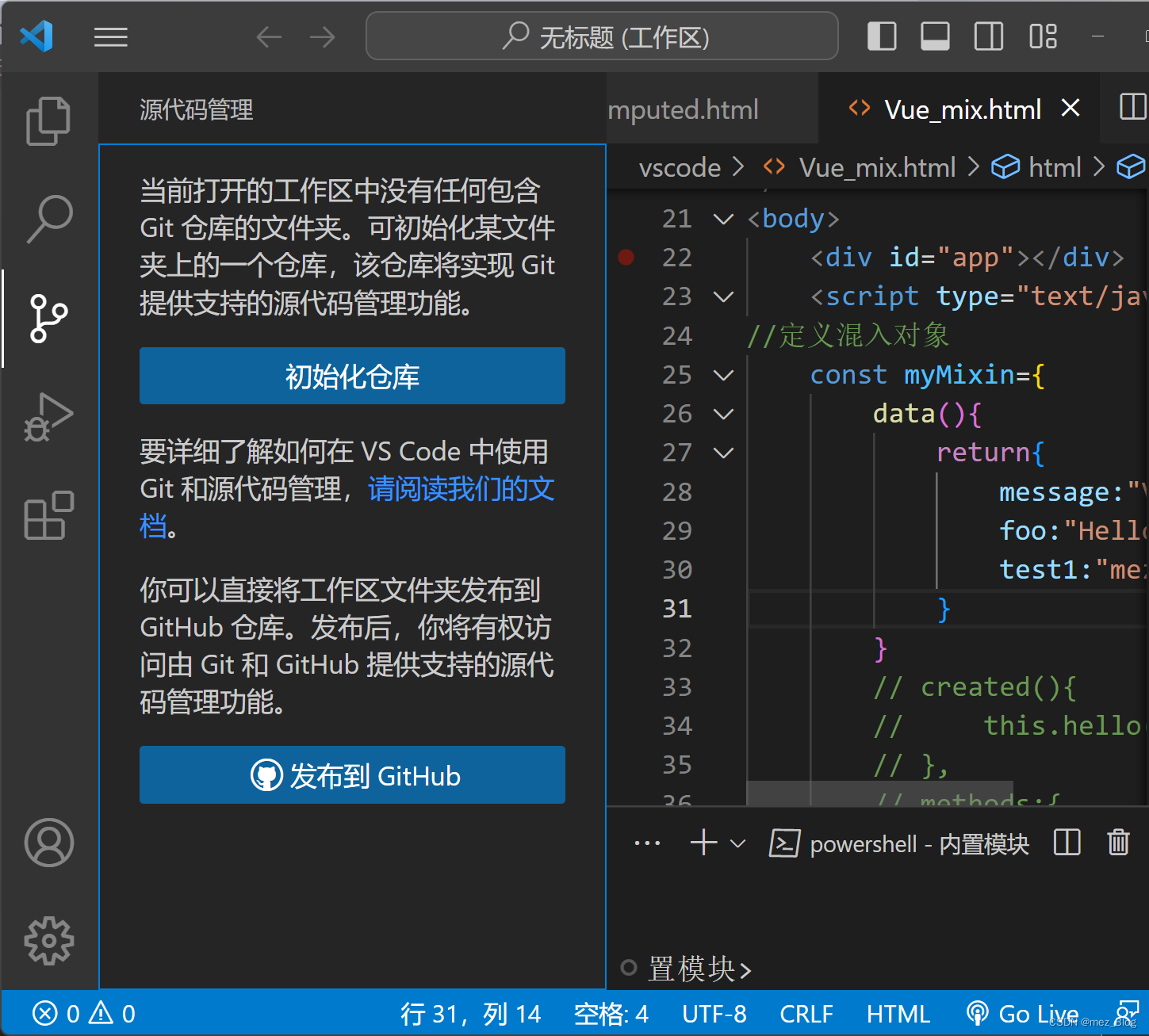Click the warnings count in status bar

coord(112,1014)
